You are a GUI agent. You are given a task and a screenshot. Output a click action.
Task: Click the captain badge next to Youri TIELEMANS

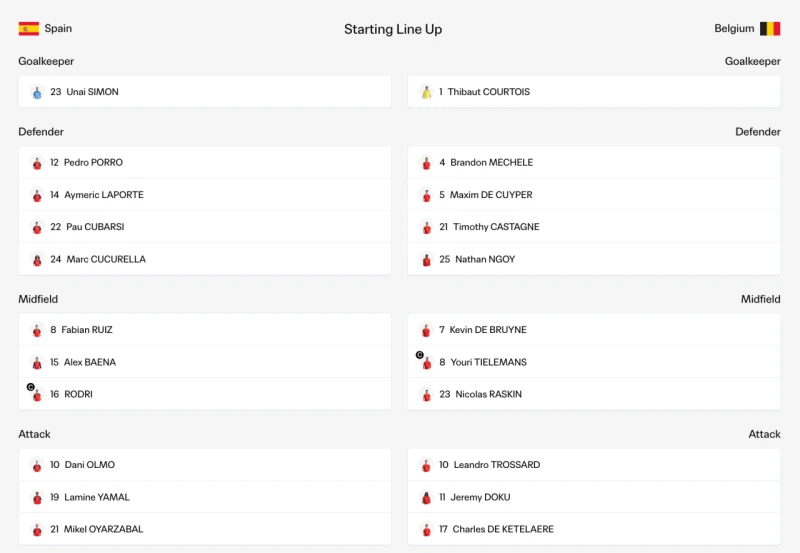(419, 355)
